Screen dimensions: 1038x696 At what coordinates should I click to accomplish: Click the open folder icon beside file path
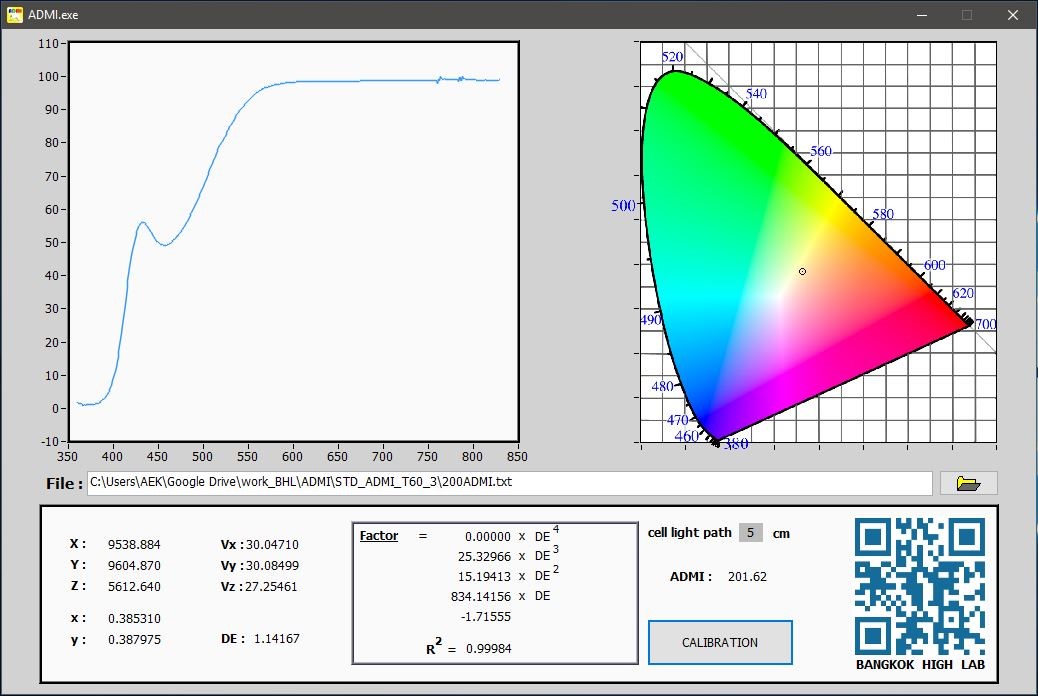pyautogui.click(x=968, y=484)
